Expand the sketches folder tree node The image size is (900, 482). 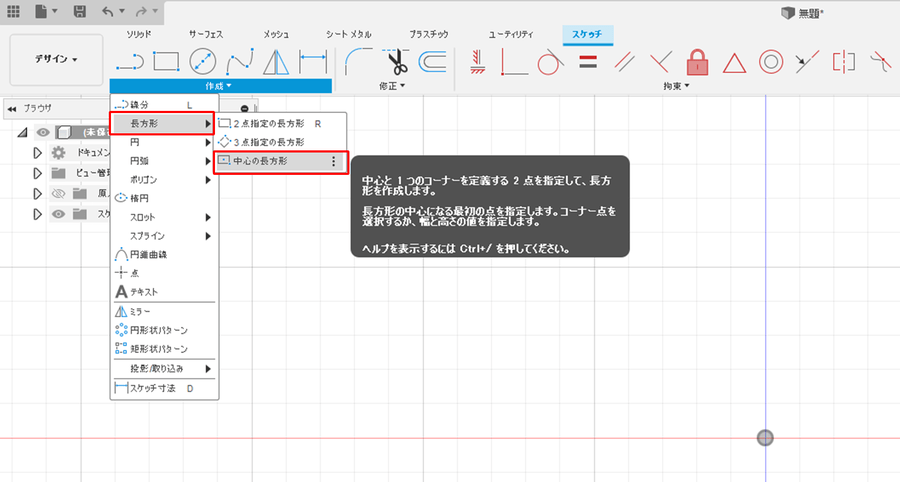[38, 214]
